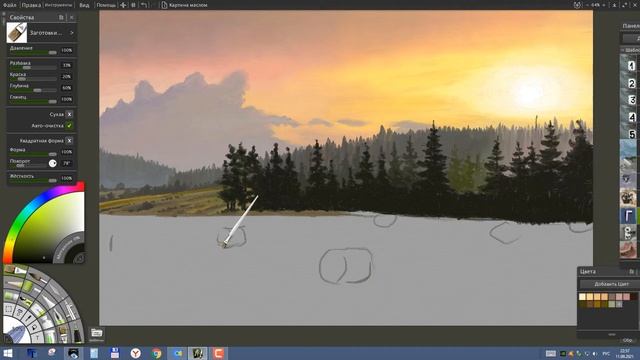Click the ArtRage taskbar icon
The height and width of the screenshot is (360, 640).
tap(198, 353)
